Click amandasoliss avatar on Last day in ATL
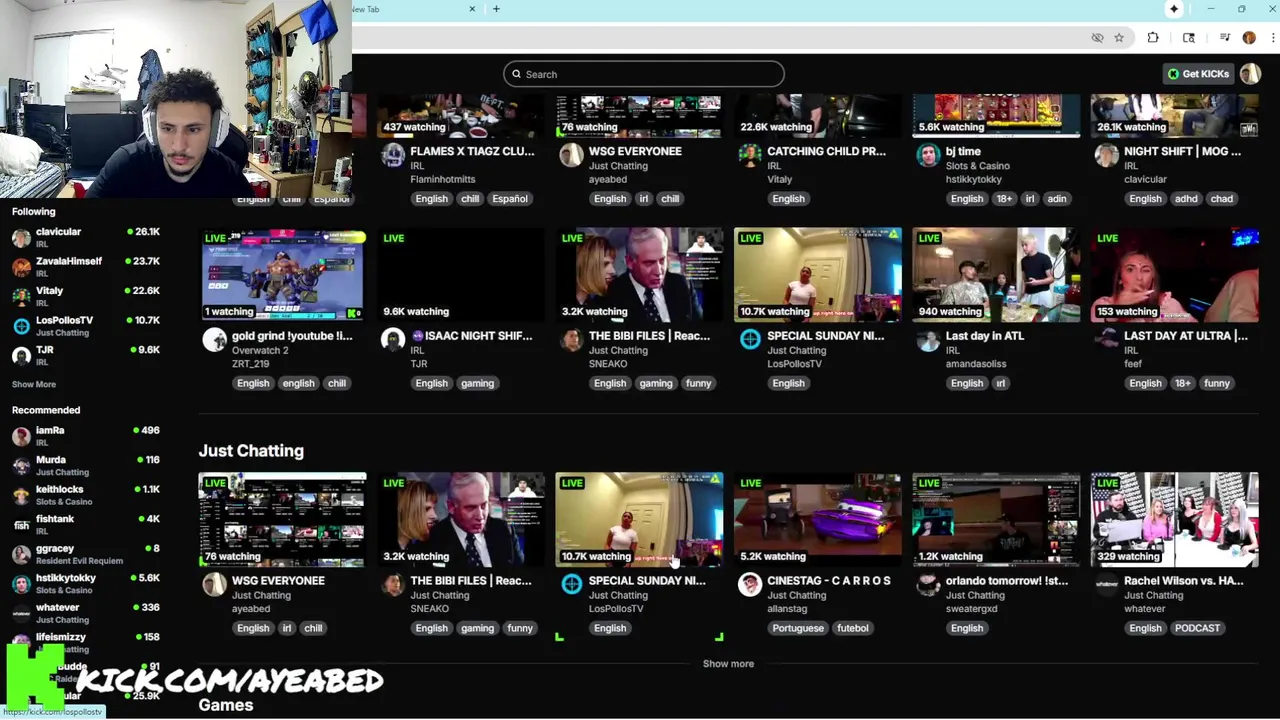The image size is (1280, 720). point(928,340)
